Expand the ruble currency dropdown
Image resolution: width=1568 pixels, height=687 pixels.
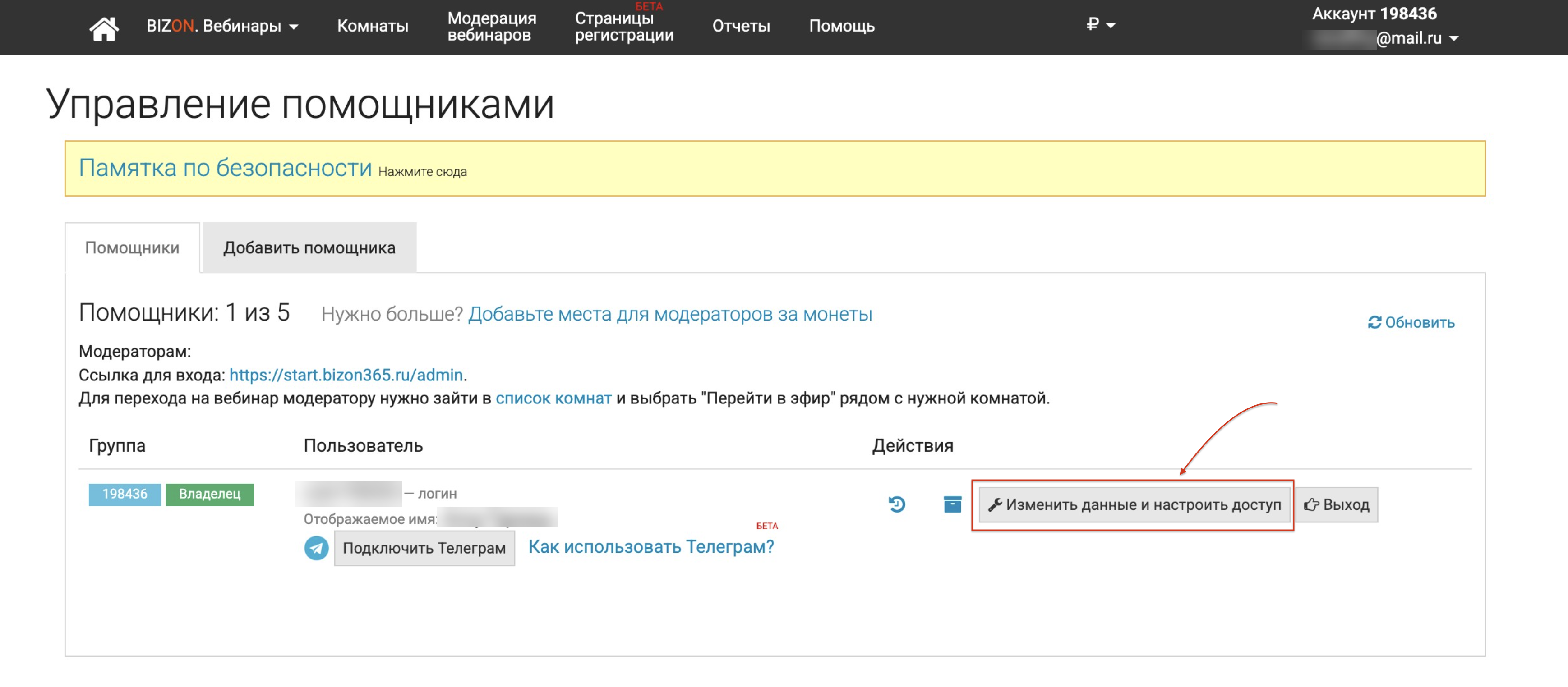pos(1100,25)
